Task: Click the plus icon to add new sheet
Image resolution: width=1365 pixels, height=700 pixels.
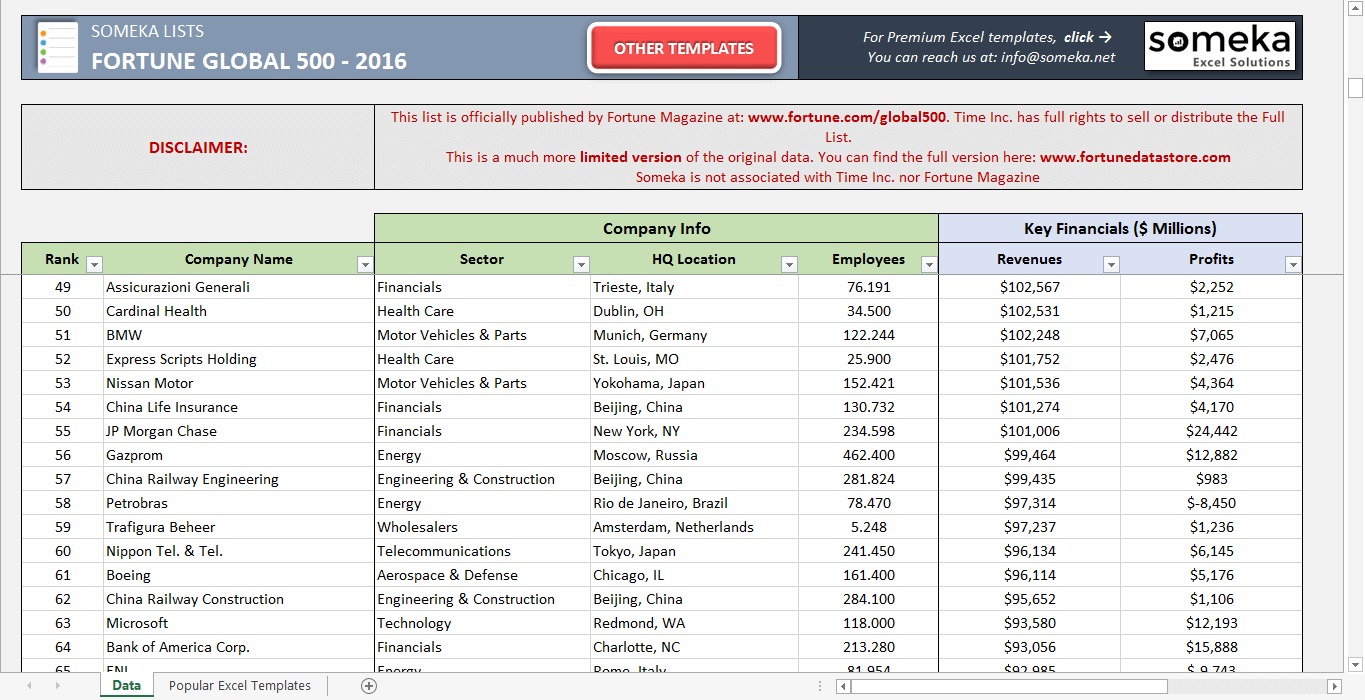Action: [x=368, y=685]
